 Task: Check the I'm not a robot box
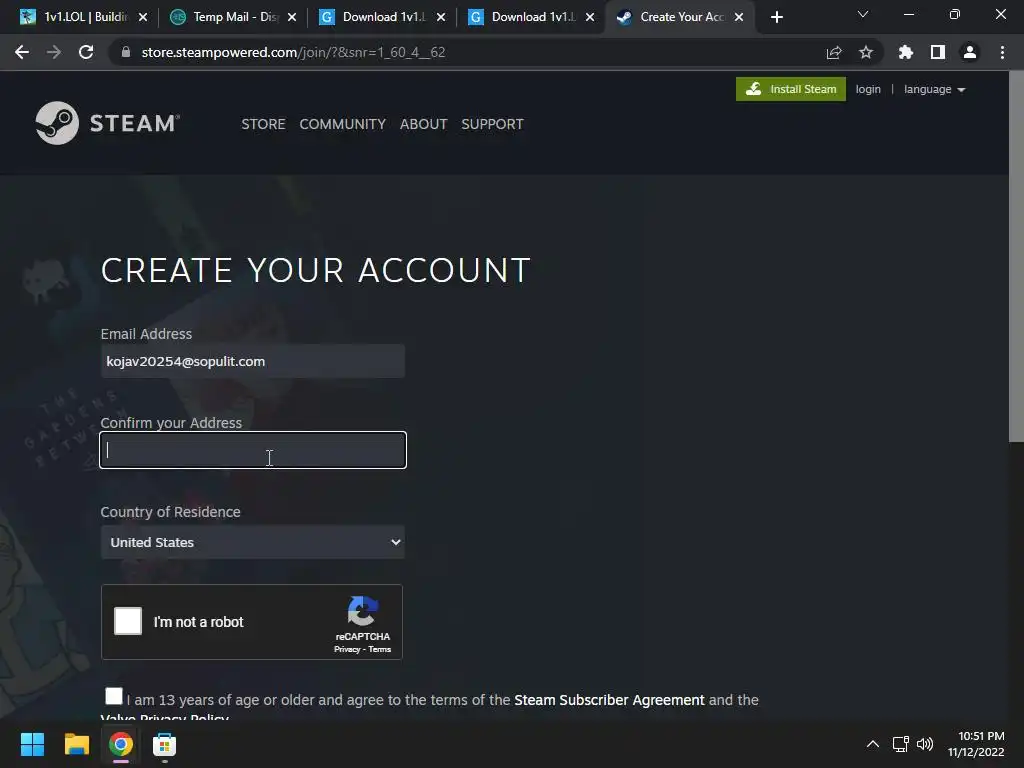(x=128, y=621)
